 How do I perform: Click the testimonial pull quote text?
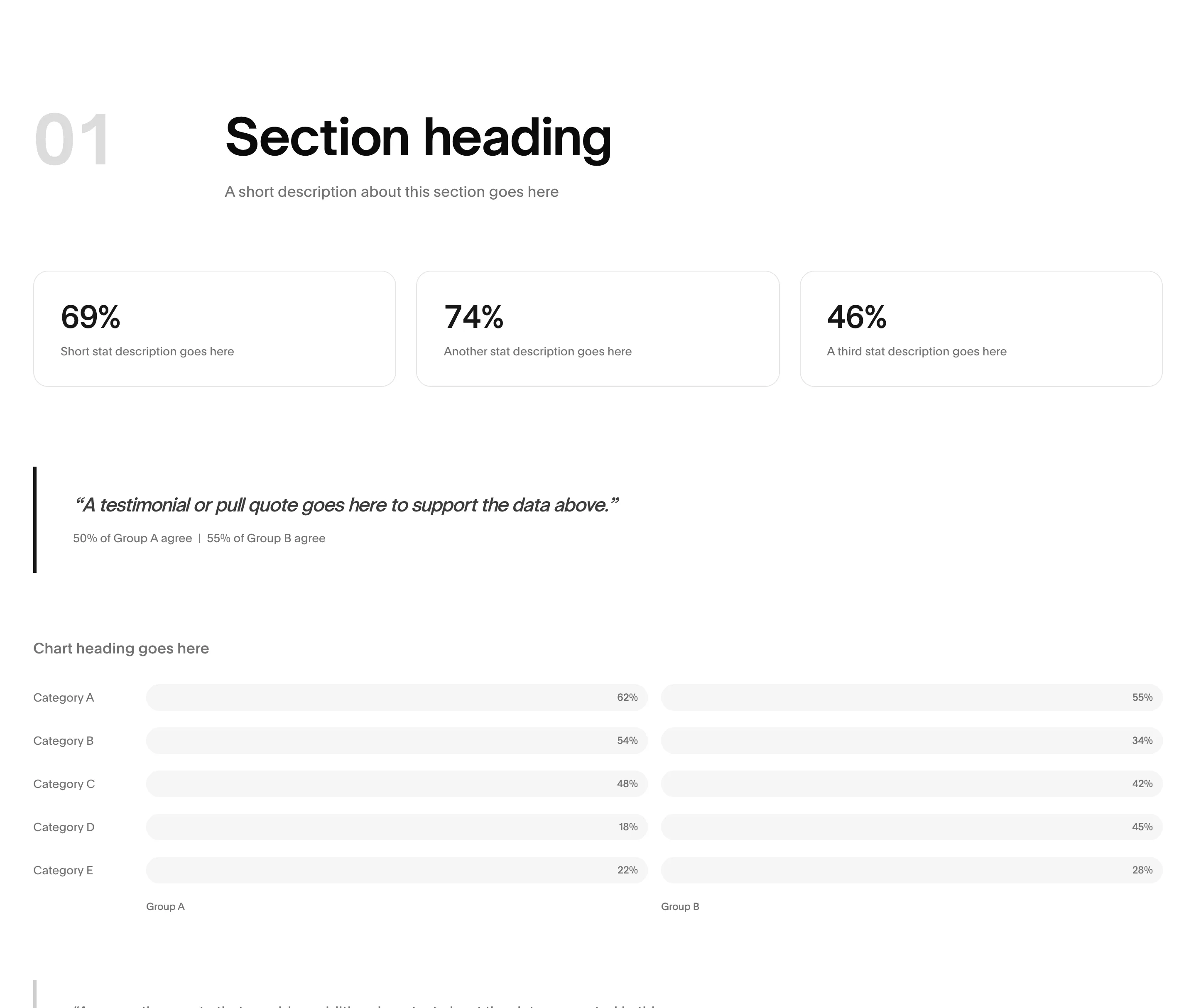346,505
